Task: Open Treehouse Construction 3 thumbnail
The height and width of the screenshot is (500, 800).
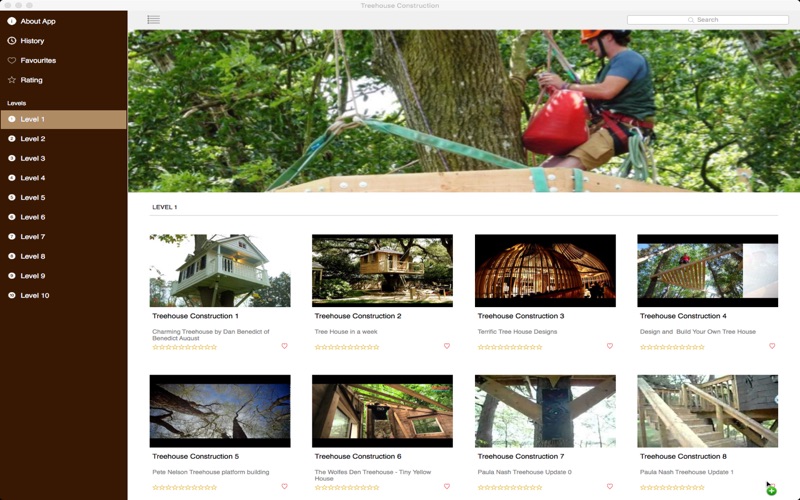Action: tap(545, 270)
